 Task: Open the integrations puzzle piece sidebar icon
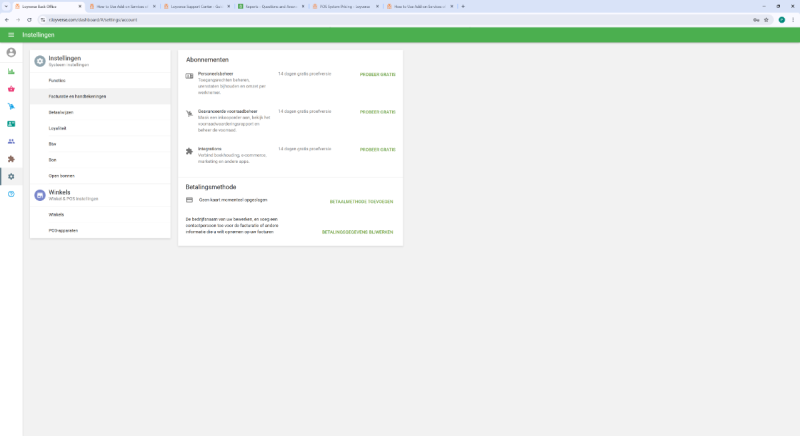tap(11, 158)
